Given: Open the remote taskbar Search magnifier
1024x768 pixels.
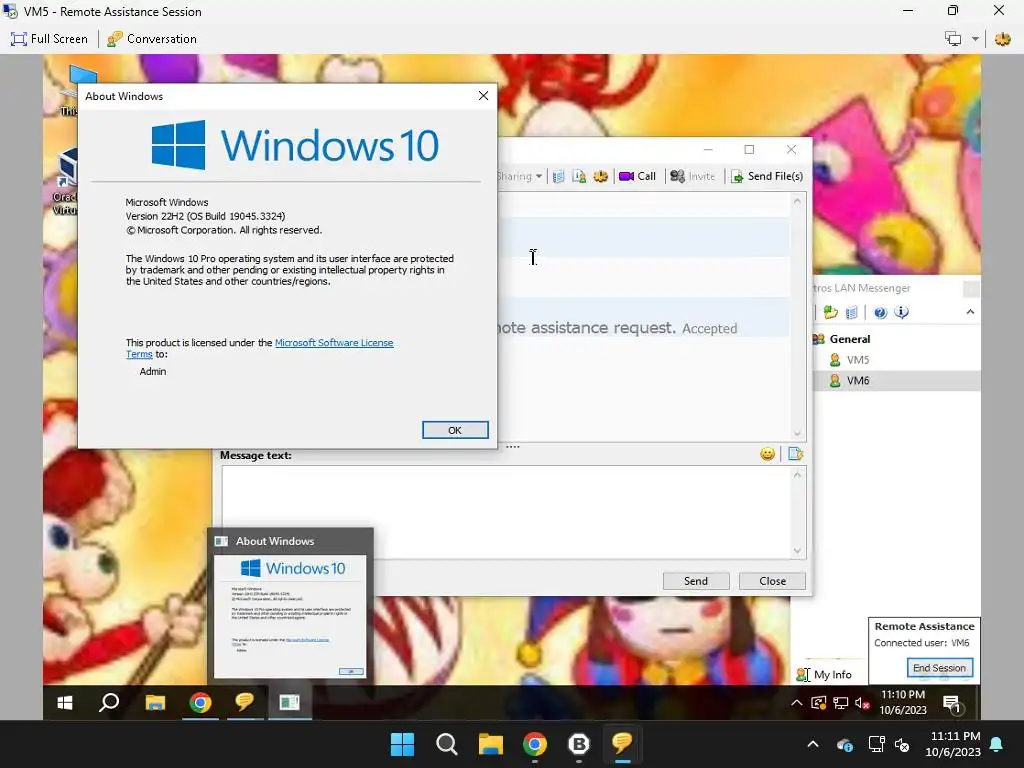Looking at the screenshot, I should click(x=109, y=703).
